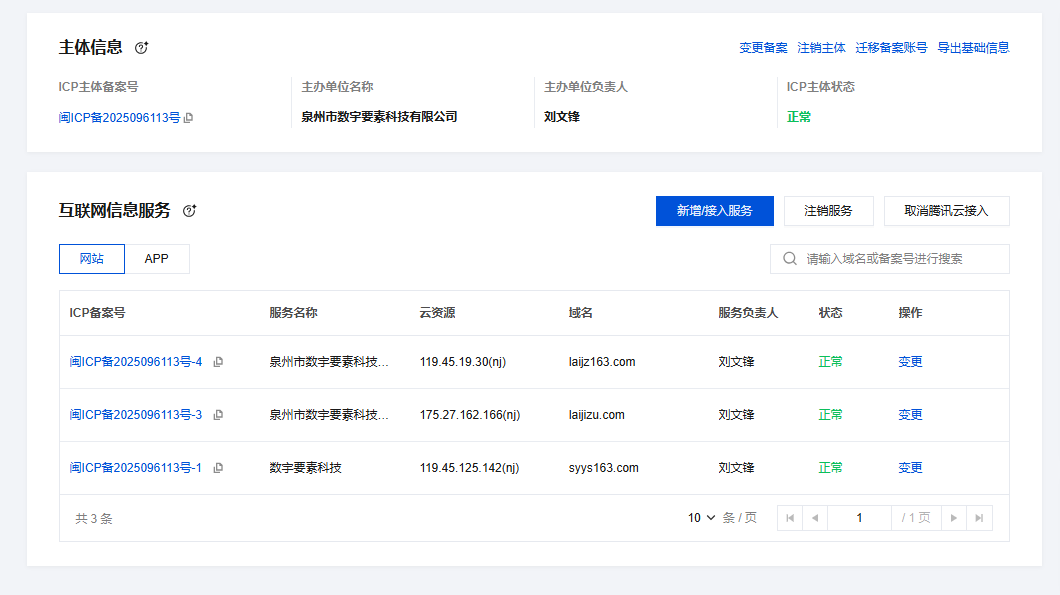The width and height of the screenshot is (1060, 595).
Task: Click the 云资源 column header
Action: (x=437, y=313)
